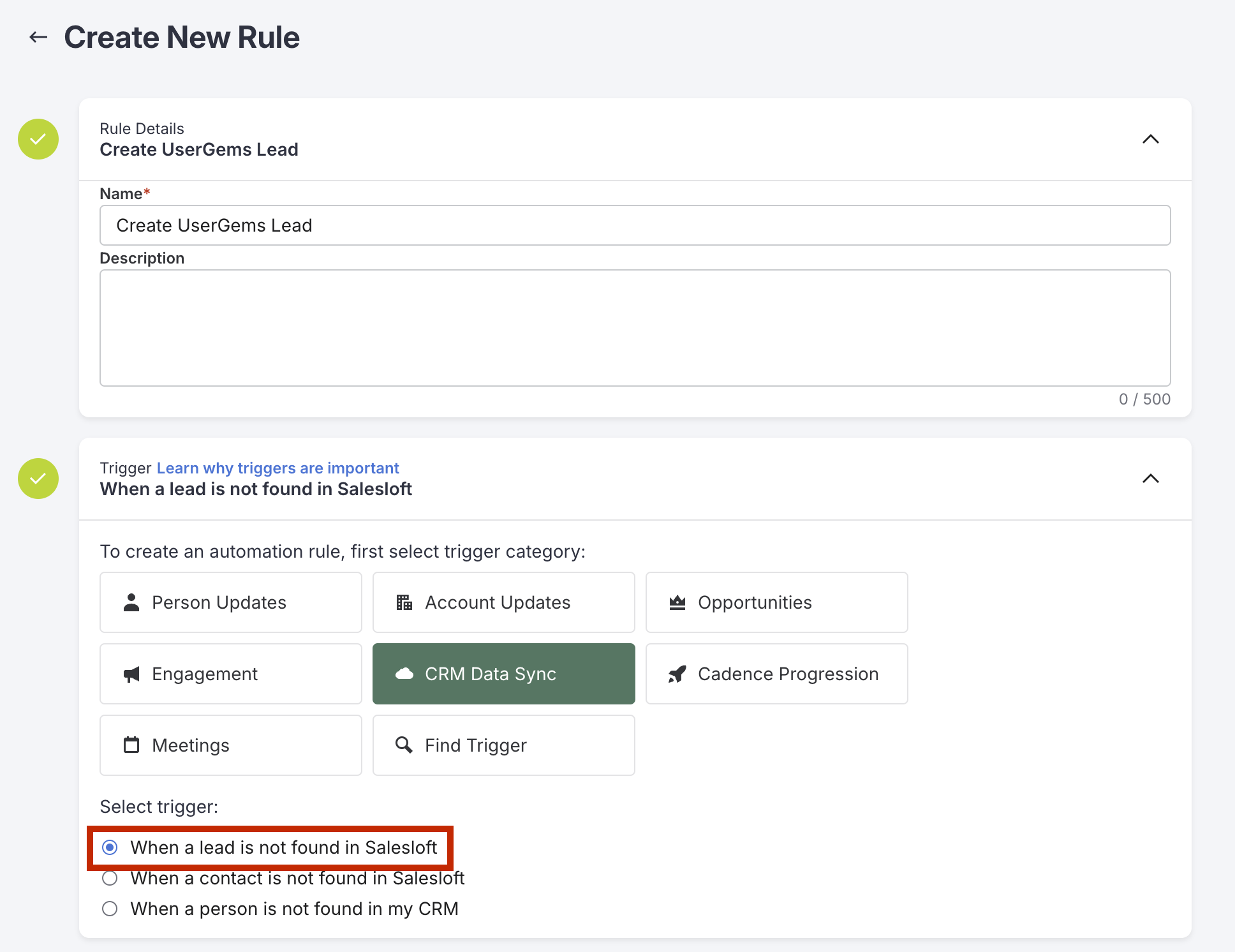Select Opportunities trigger category
The height and width of the screenshot is (952, 1235).
(x=777, y=602)
